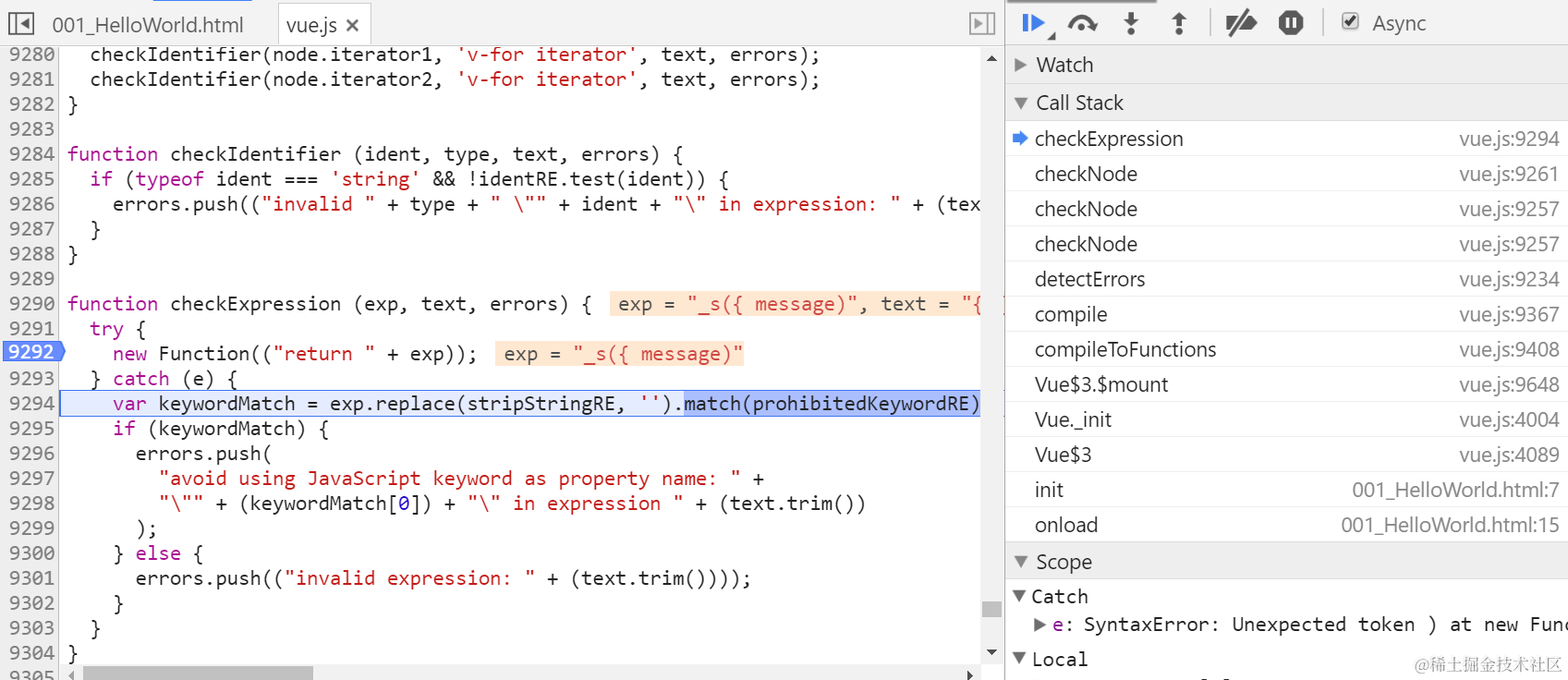Click the horizontal scrollbar thumb
Image resolution: width=1568 pixels, height=680 pixels.
coord(198,674)
